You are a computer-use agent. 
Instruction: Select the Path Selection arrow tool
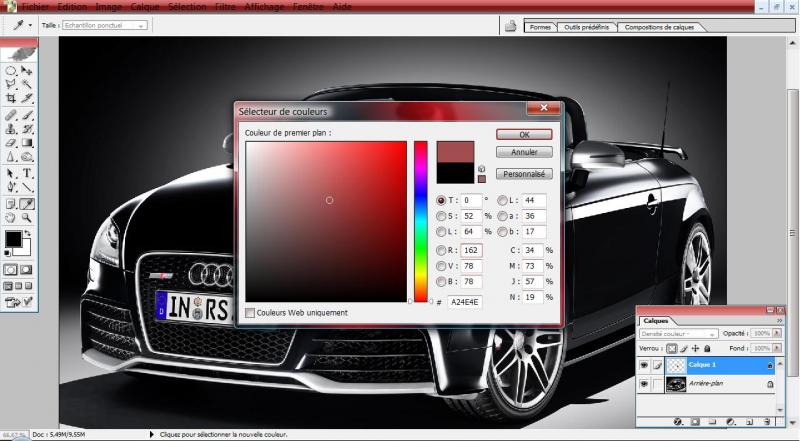(x=11, y=174)
